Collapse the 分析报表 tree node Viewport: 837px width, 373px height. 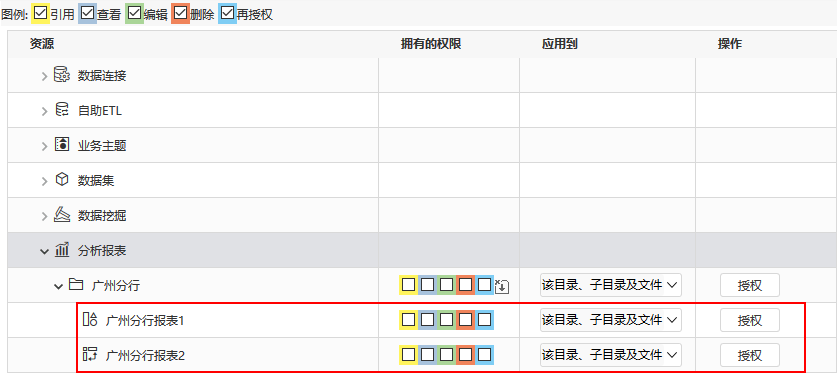(44, 251)
